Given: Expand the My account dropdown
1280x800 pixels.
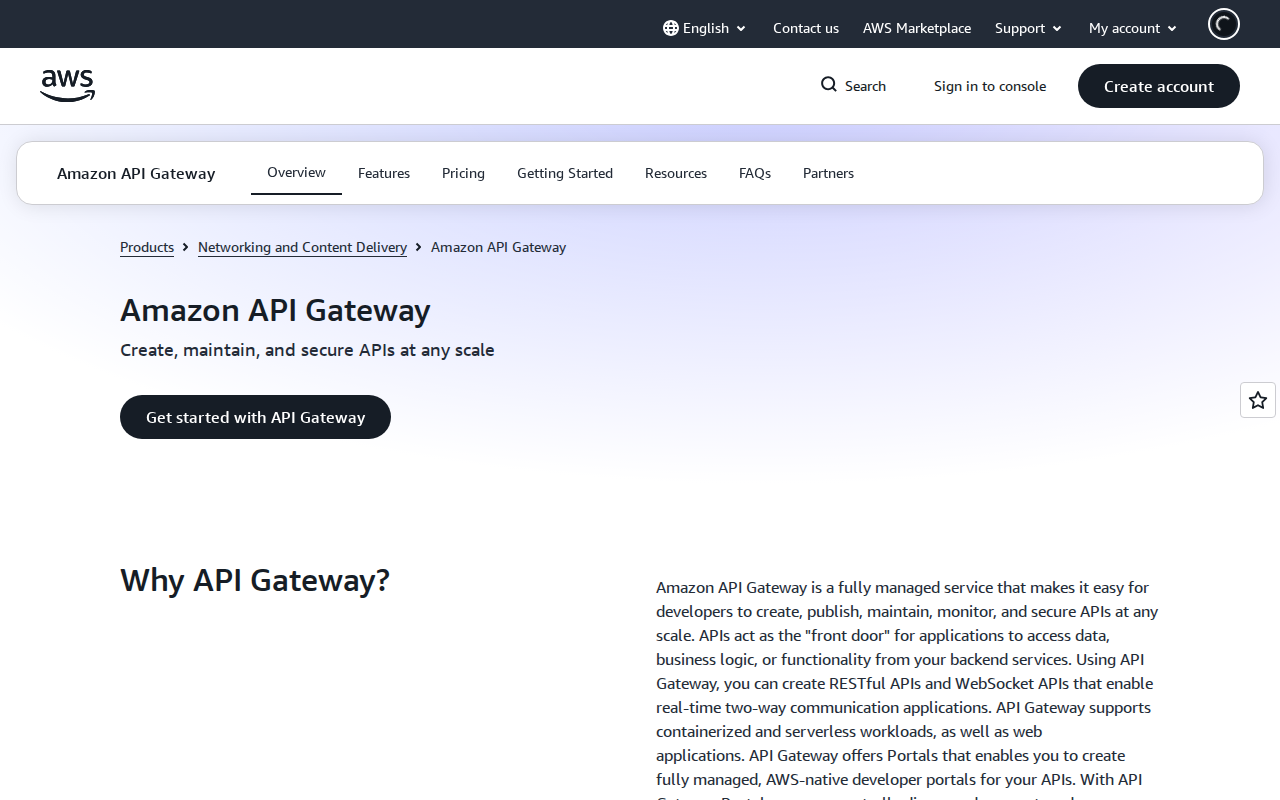Looking at the screenshot, I should [x=1133, y=28].
